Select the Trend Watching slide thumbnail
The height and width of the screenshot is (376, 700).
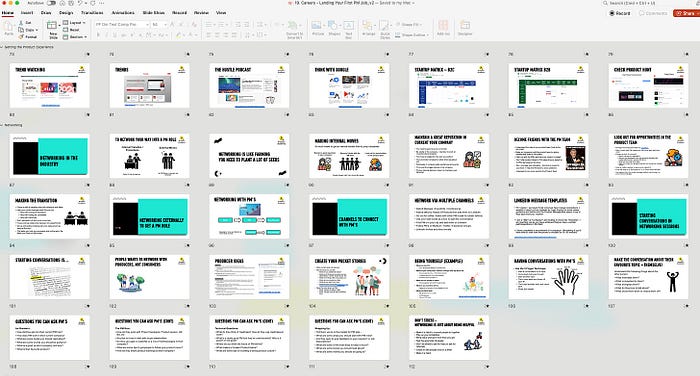50,85
